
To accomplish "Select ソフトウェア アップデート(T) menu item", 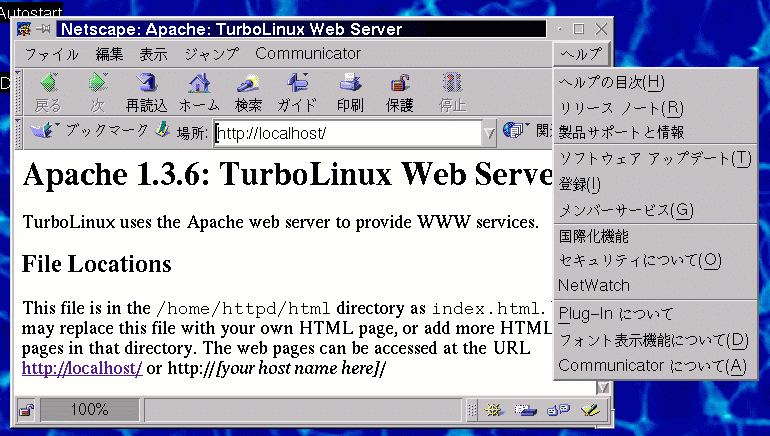I will pos(656,159).
